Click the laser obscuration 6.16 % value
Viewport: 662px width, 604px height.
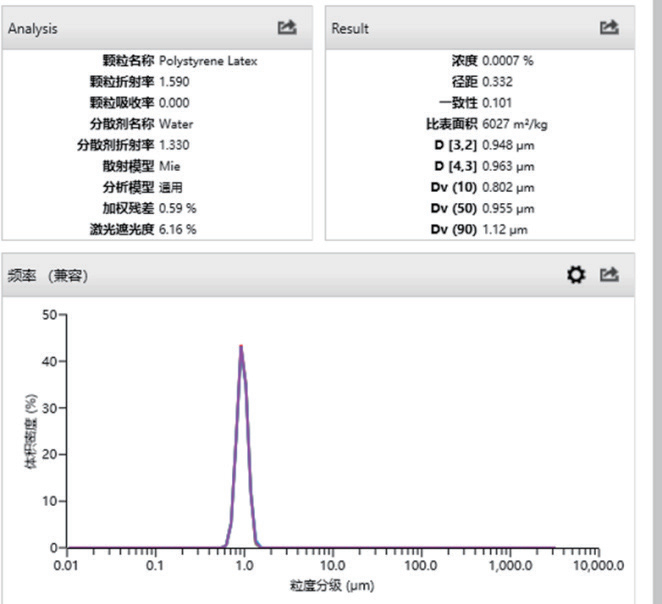[177, 230]
